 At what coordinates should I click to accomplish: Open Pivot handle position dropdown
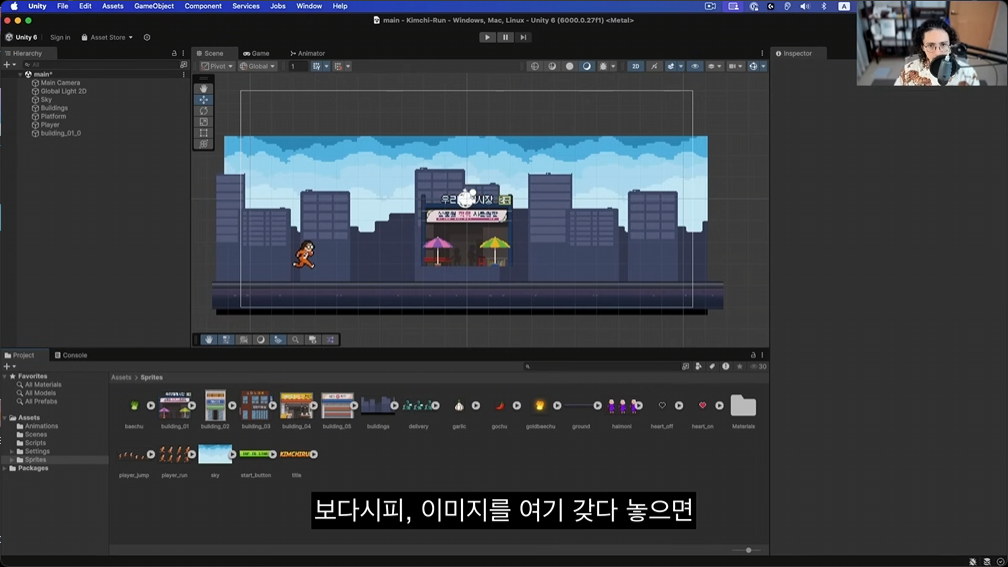217,66
